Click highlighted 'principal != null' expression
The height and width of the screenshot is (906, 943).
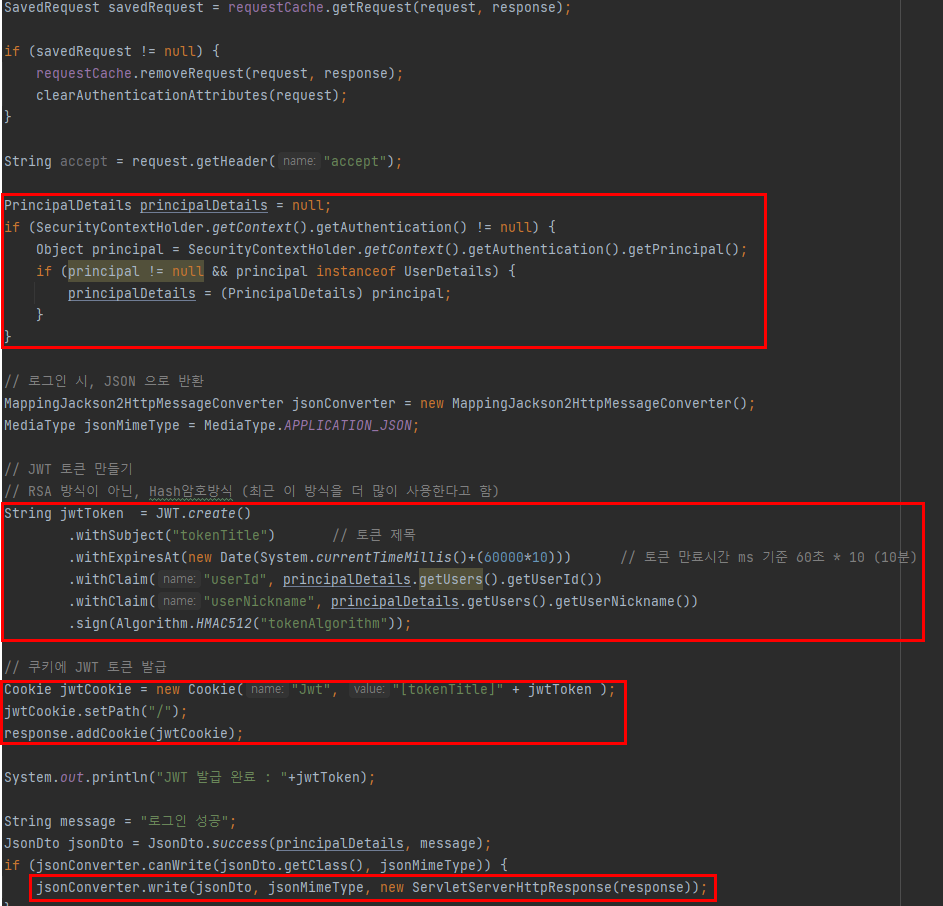[135, 271]
